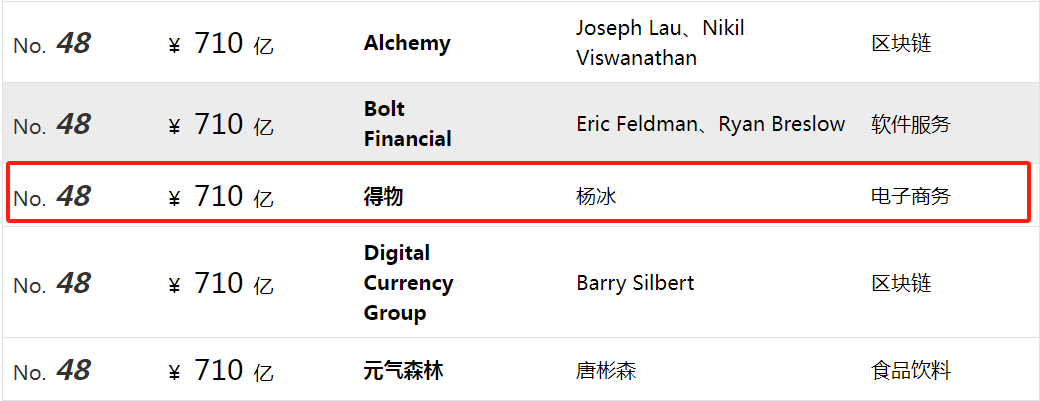Click No. 48 rank in 元气森林 row
Image resolution: width=1040 pixels, height=401 pixels.
tap(52, 371)
